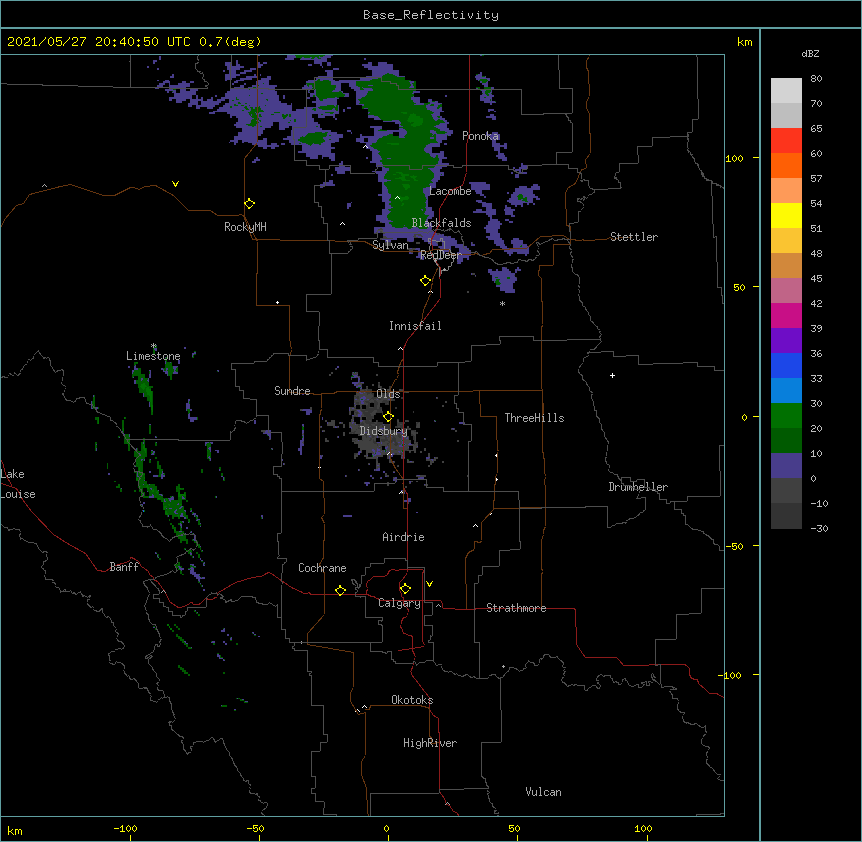Select the Stettler city label
Viewport: 862px width, 842px height.
tap(634, 237)
